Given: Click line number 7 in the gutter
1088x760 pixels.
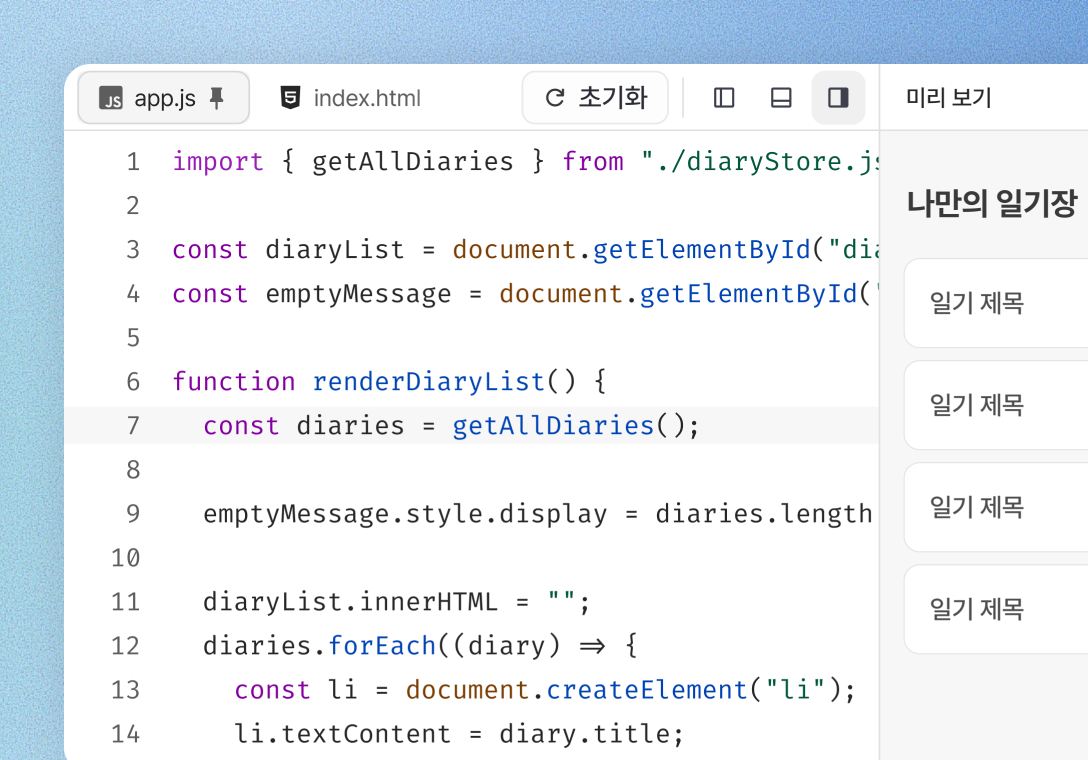Looking at the screenshot, I should (133, 426).
